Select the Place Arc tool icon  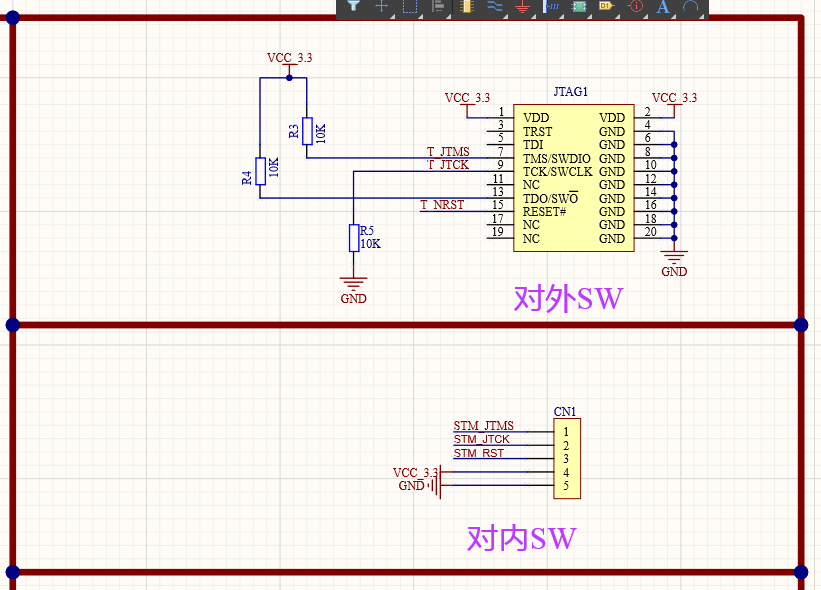tap(692, 7)
